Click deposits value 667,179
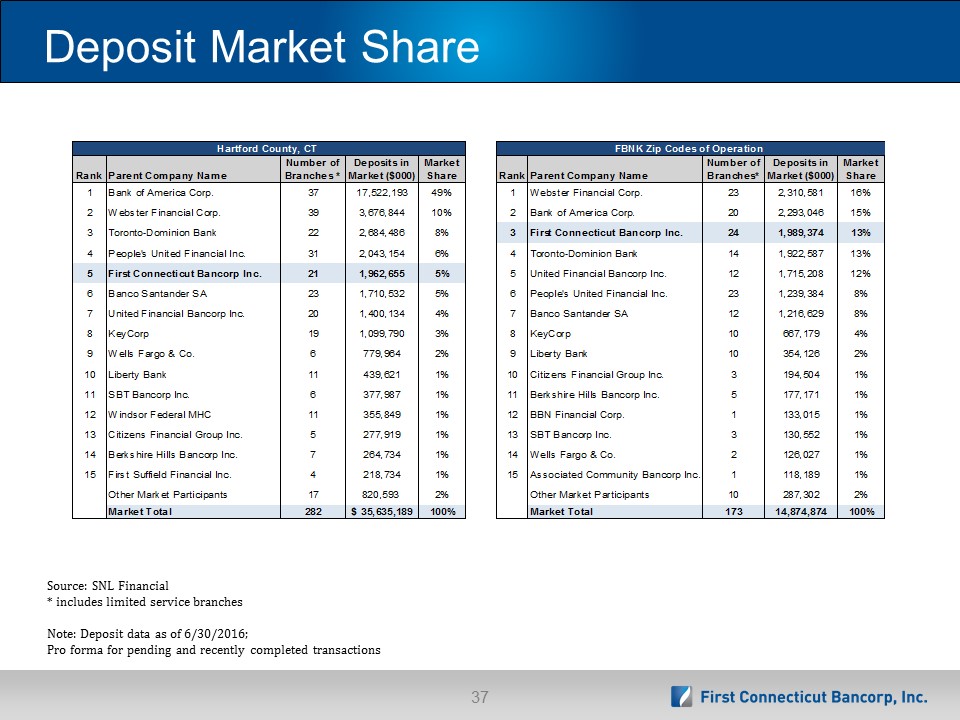The width and height of the screenshot is (960, 720). (x=800, y=334)
